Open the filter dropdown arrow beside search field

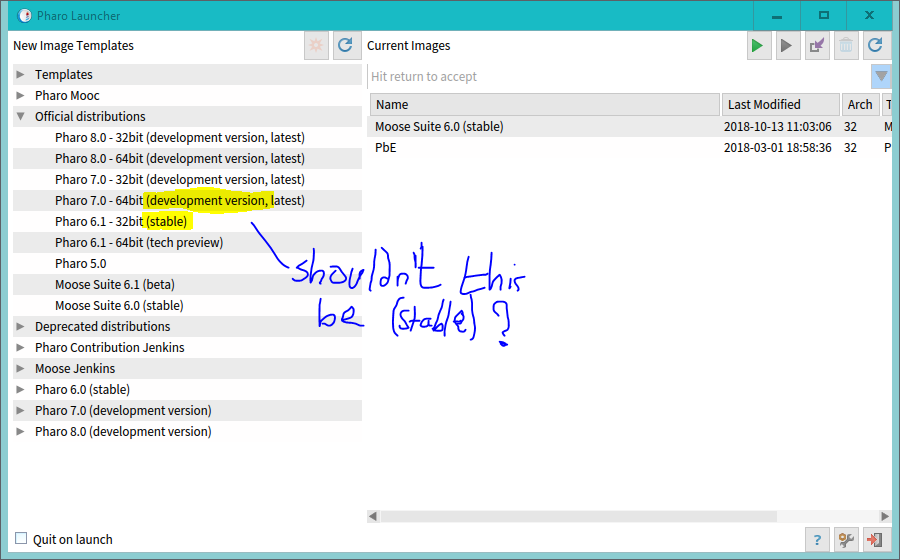point(881,76)
